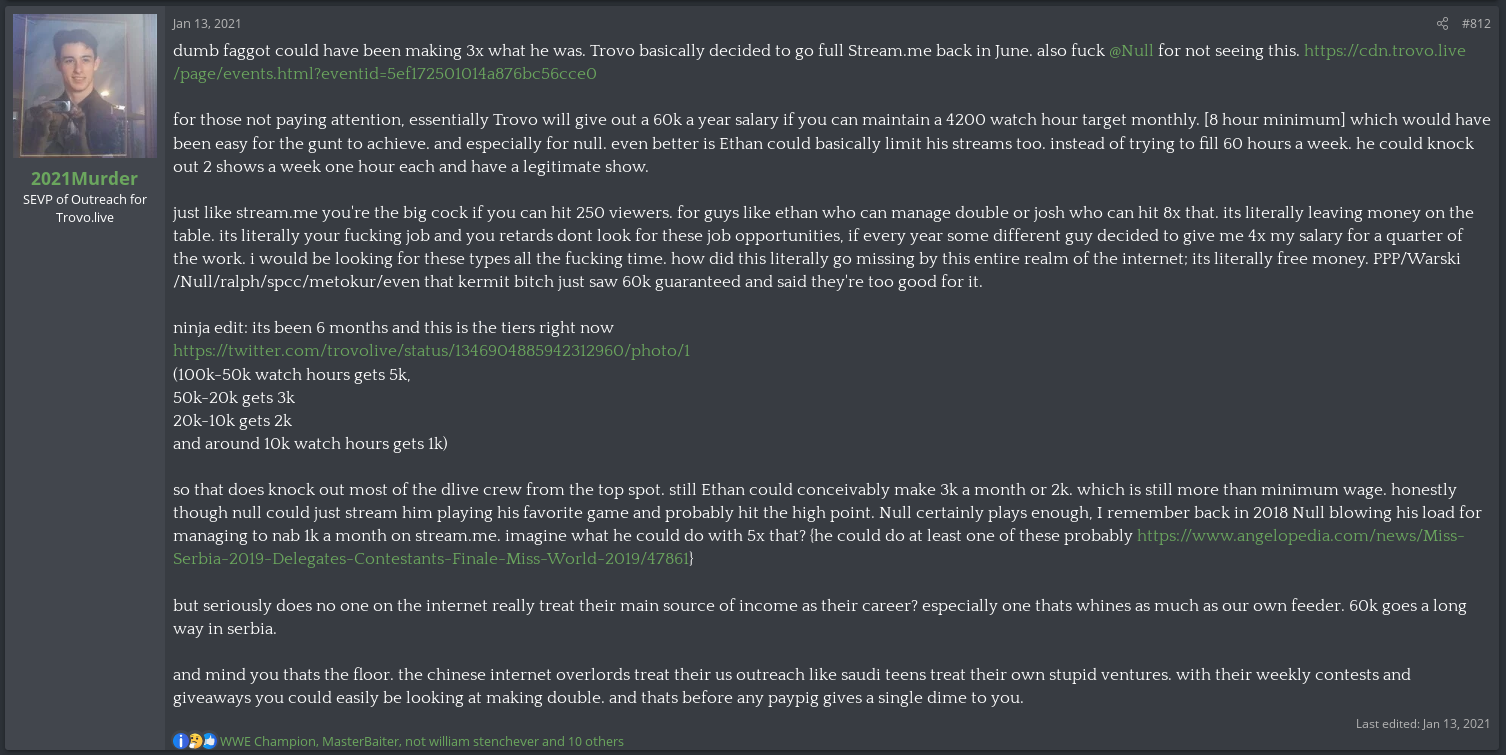Click the Jan 13, 2021 post date

click(207, 23)
